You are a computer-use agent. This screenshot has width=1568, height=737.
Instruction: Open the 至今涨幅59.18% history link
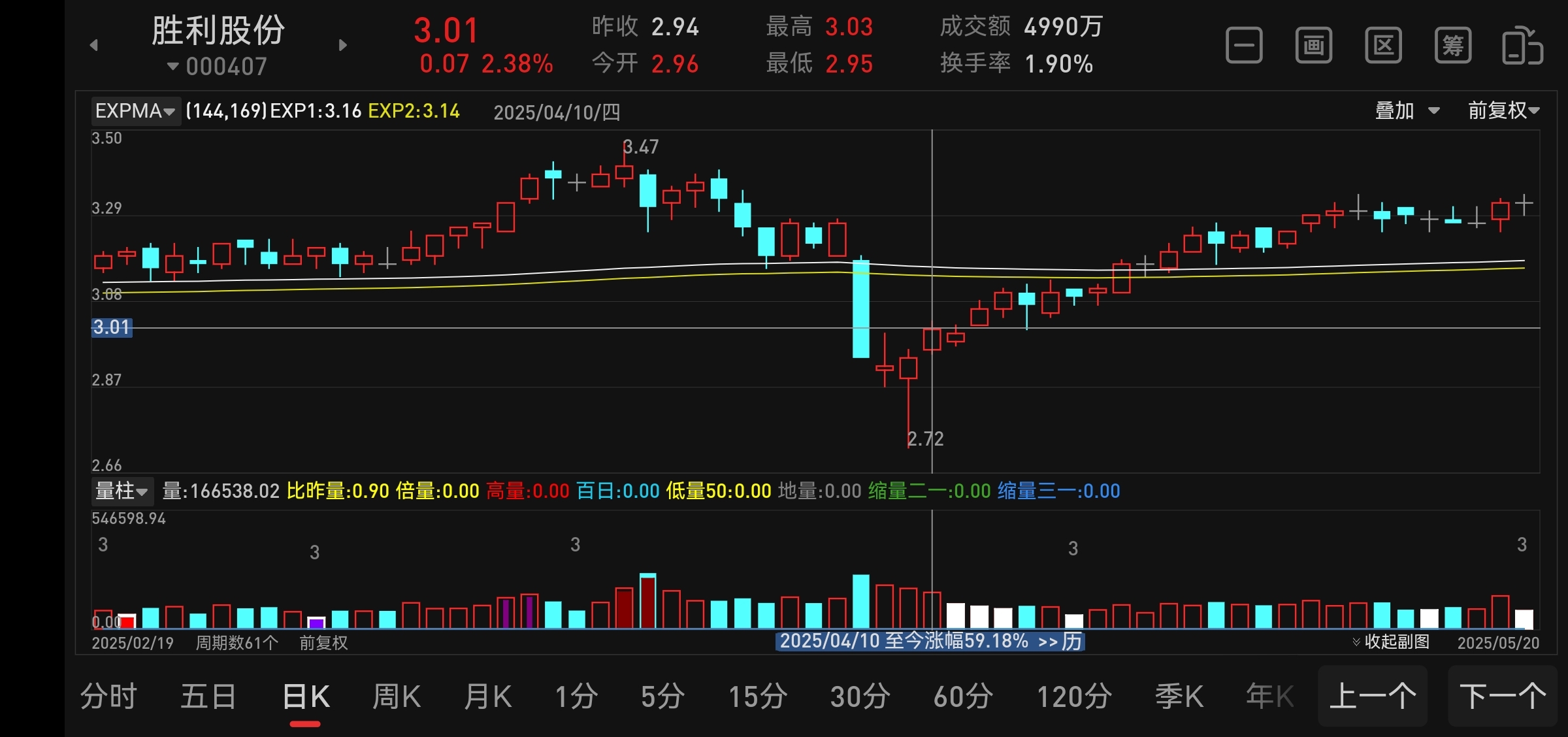pyautogui.click(x=930, y=642)
